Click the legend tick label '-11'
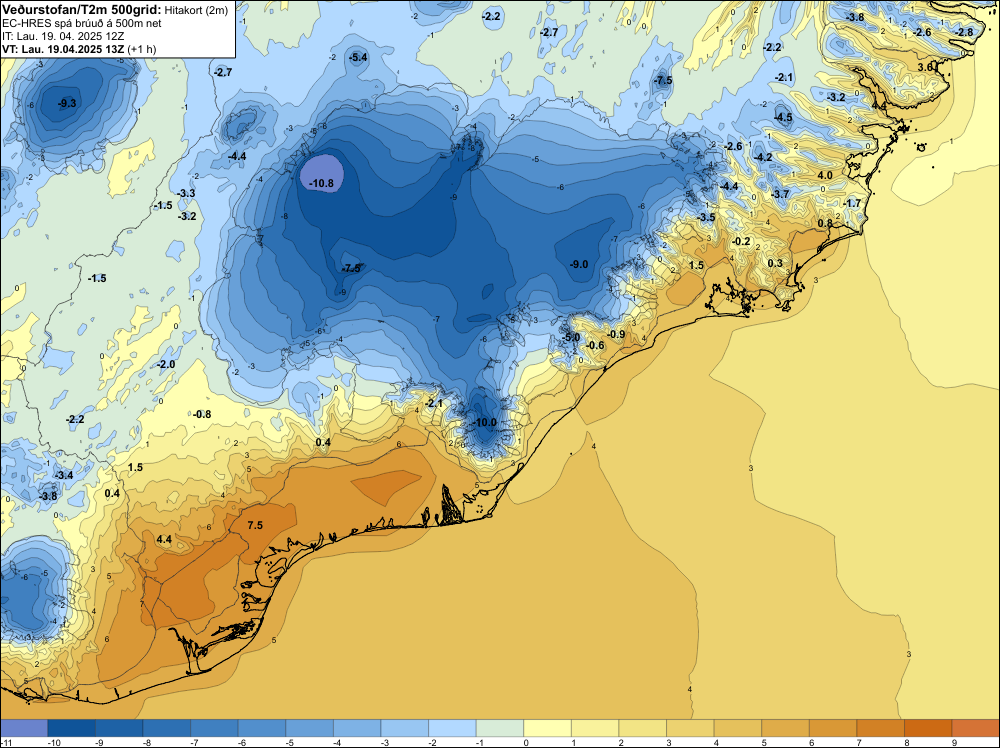The height and width of the screenshot is (748, 1000). point(4,742)
